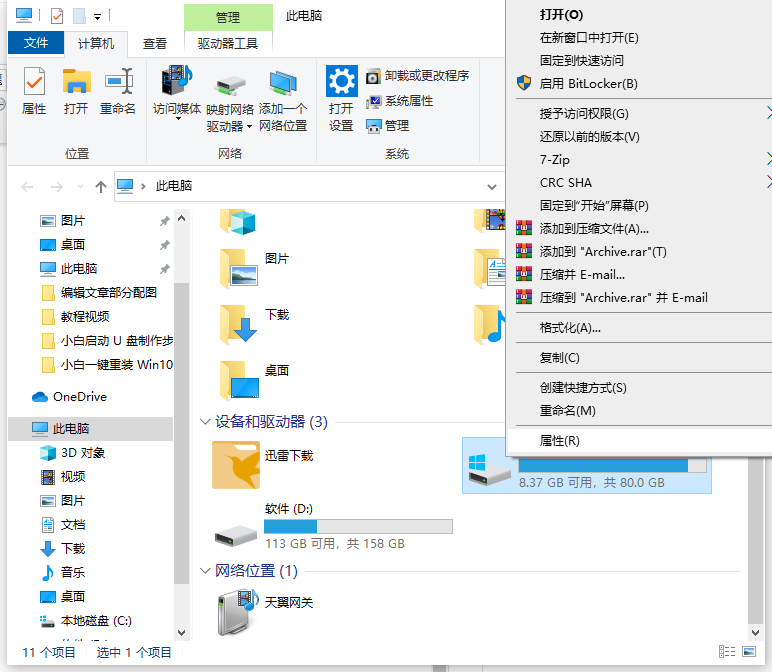The image size is (772, 672).
Task: Switch to large icons view in status bar
Action: click(749, 652)
